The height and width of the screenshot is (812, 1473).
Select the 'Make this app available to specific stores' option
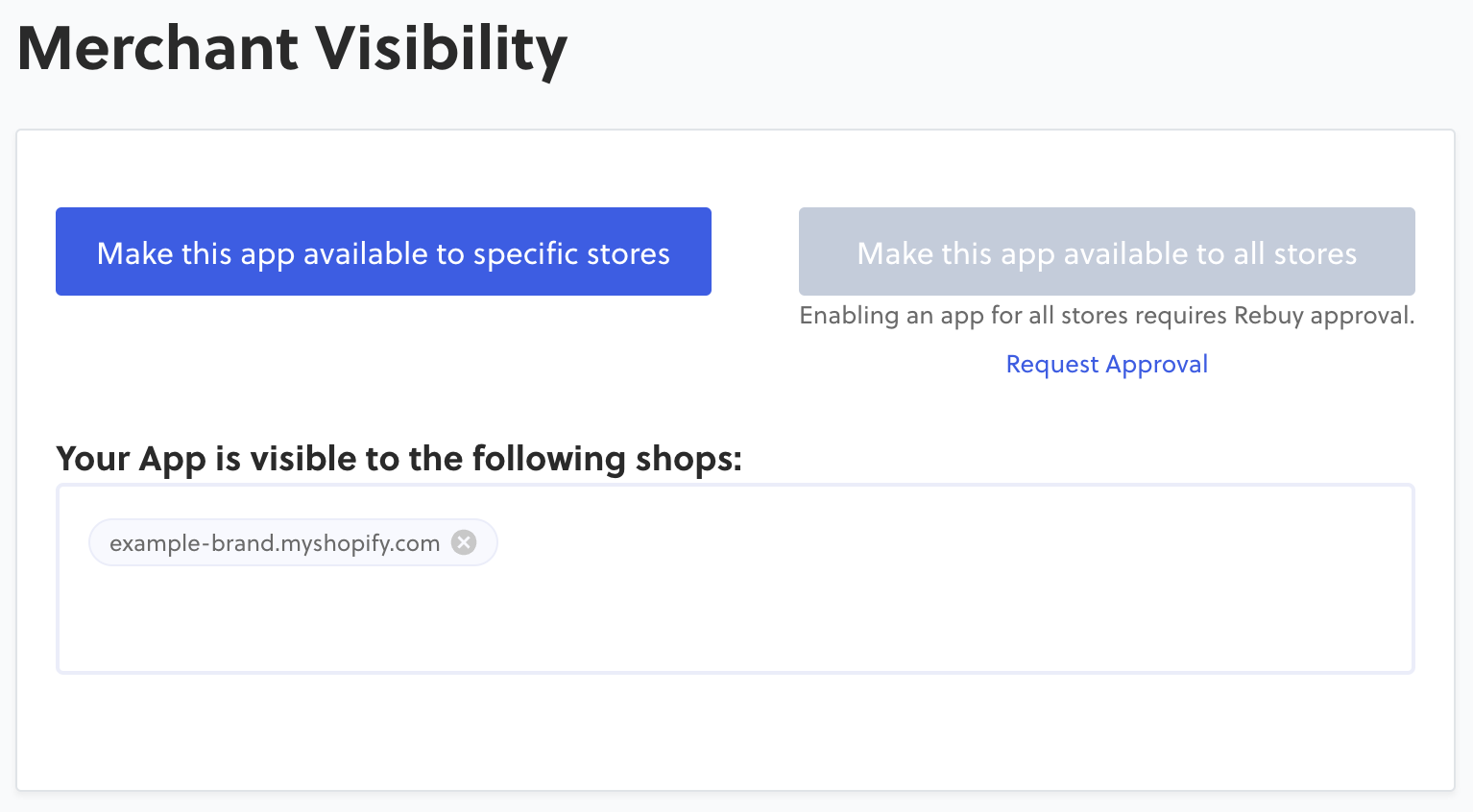(x=382, y=251)
